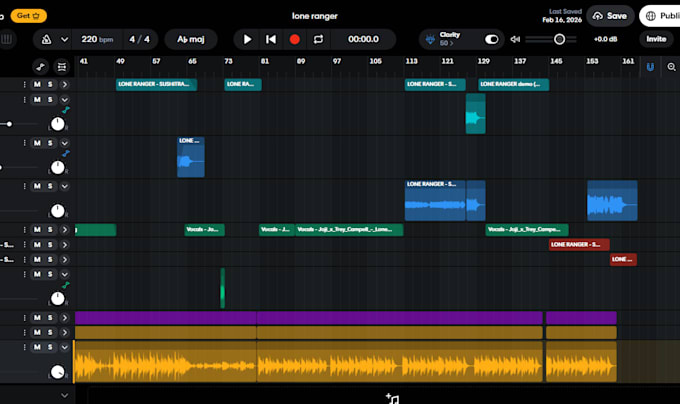This screenshot has height=404, width=680.
Task: Expand the purple clip track
Action: pyautogui.click(x=64, y=318)
